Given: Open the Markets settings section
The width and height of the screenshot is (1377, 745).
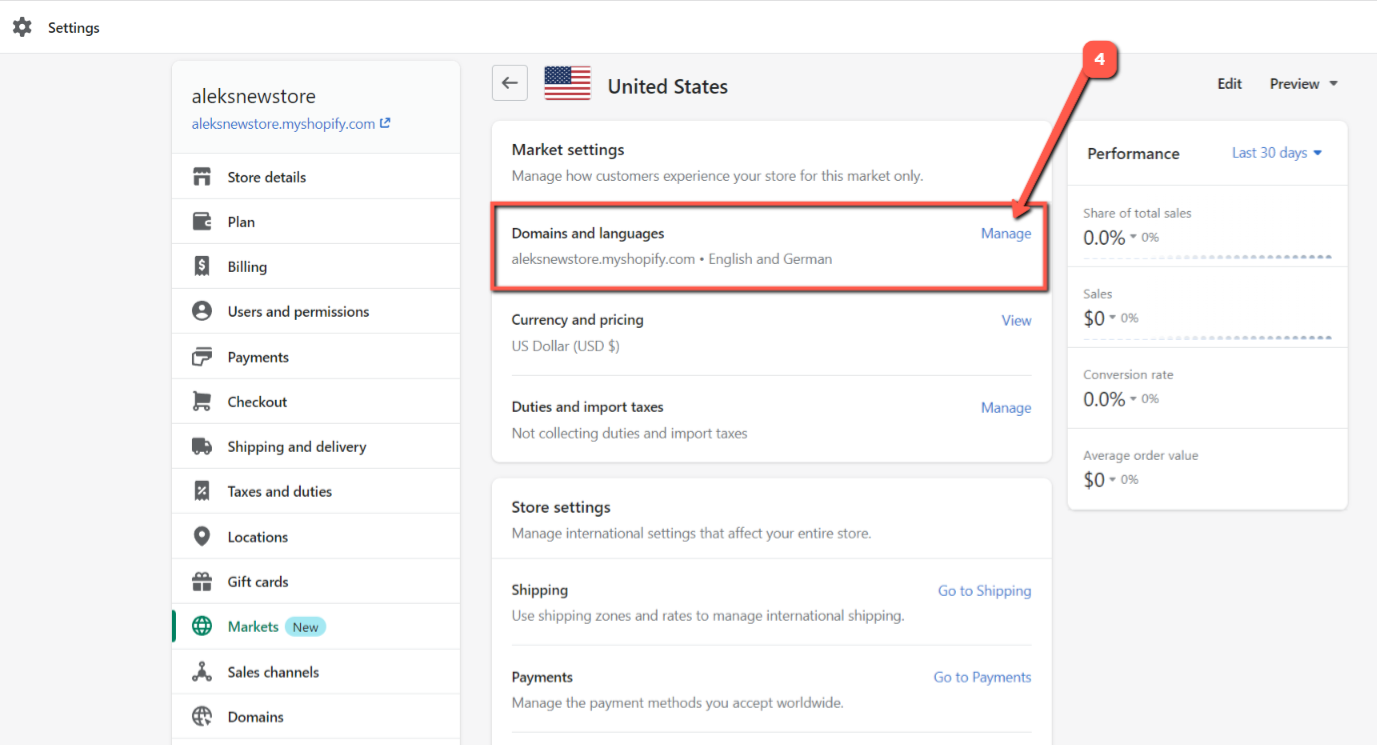Looking at the screenshot, I should click(316, 627).
